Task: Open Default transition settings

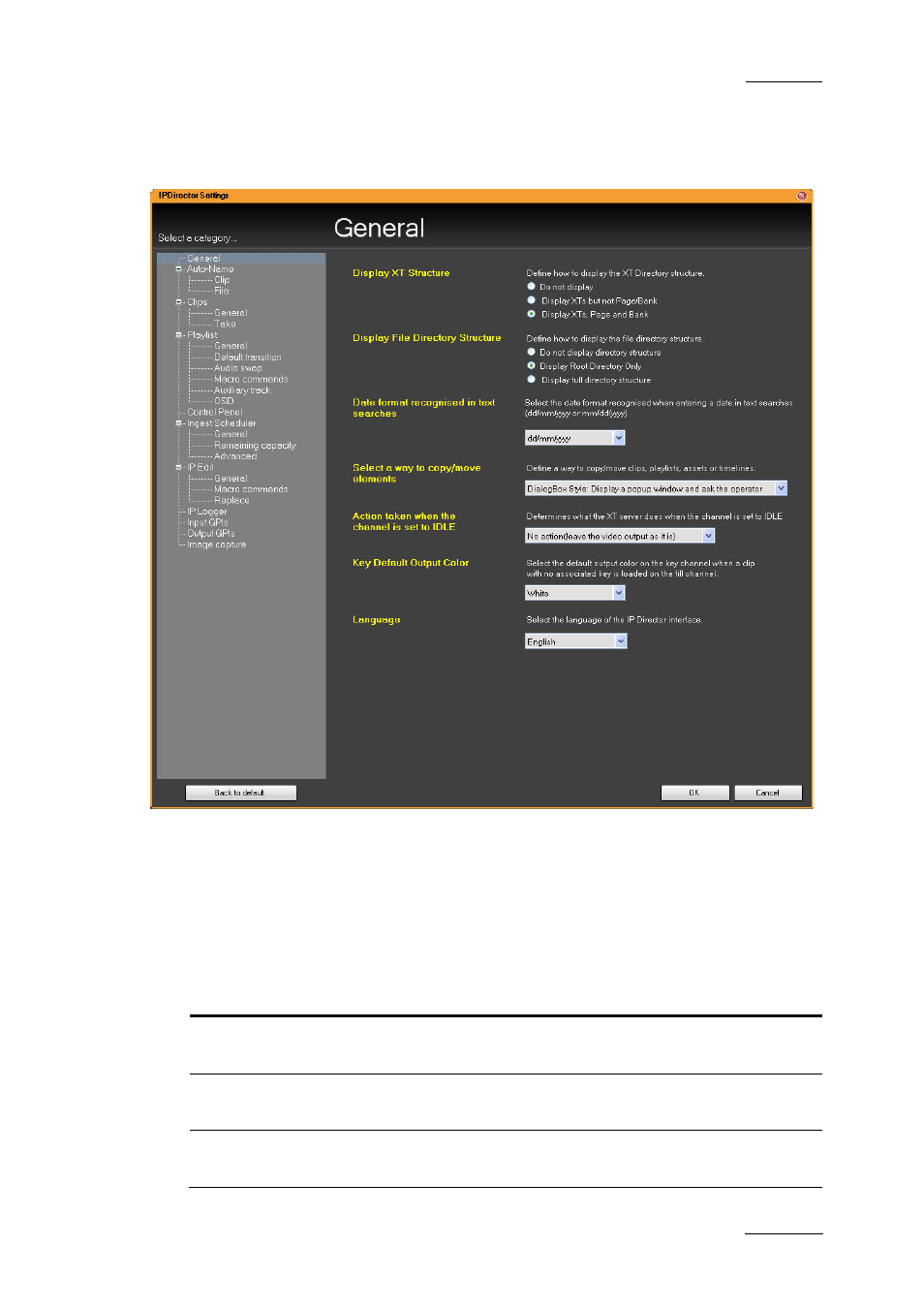Action: point(248,358)
